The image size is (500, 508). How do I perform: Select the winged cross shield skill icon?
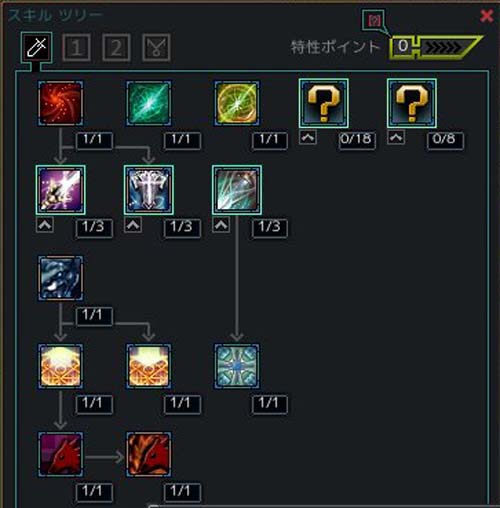click(x=149, y=190)
